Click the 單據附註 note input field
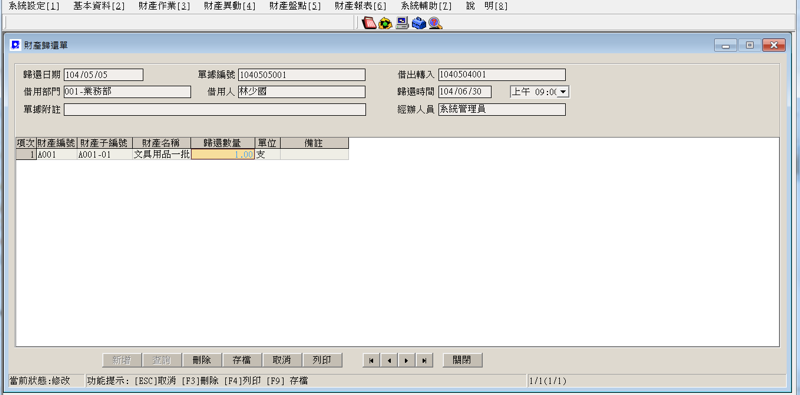 215,110
